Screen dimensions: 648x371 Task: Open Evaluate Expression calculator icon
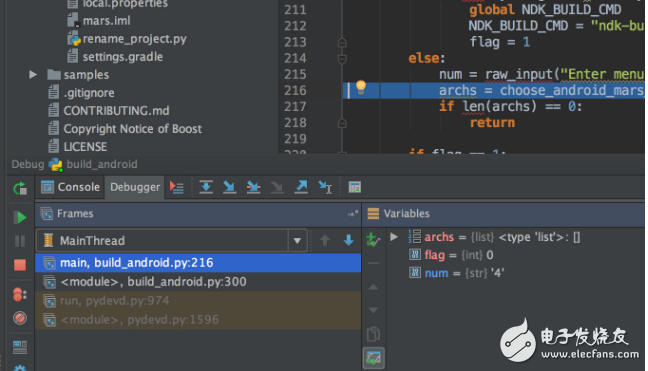tap(355, 187)
